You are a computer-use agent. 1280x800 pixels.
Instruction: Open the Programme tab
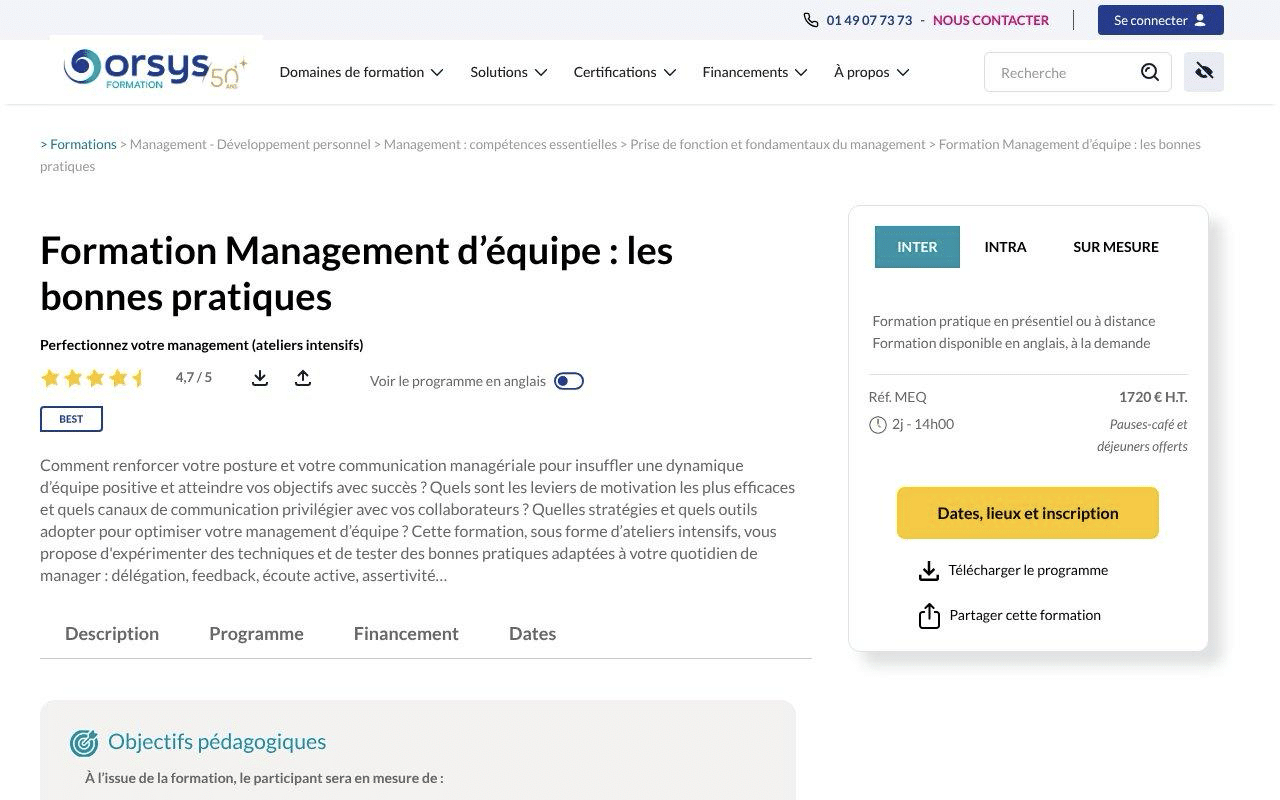[256, 633]
